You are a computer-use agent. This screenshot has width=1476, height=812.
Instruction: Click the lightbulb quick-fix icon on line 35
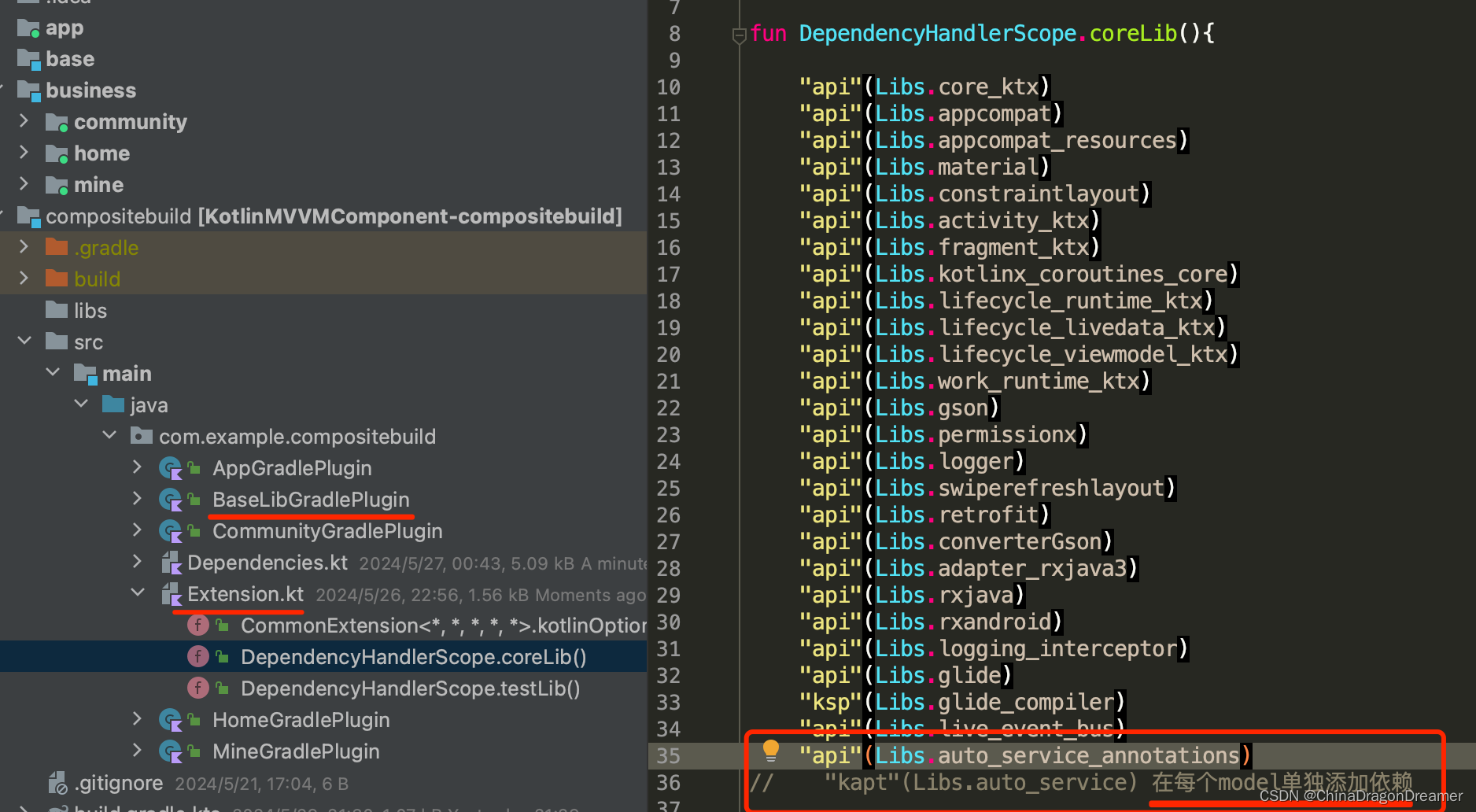coord(771,751)
